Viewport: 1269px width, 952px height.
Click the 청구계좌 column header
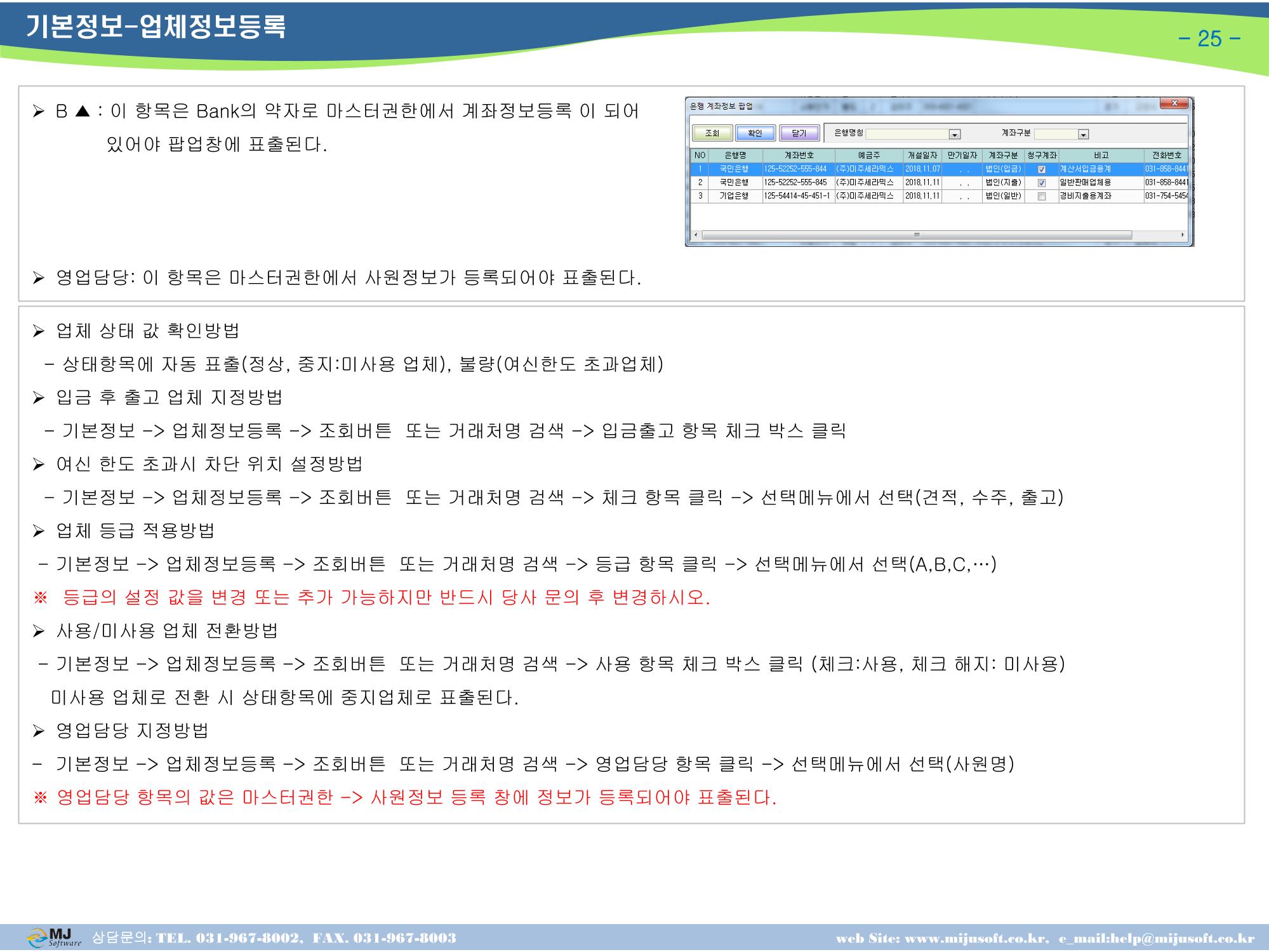(1042, 155)
